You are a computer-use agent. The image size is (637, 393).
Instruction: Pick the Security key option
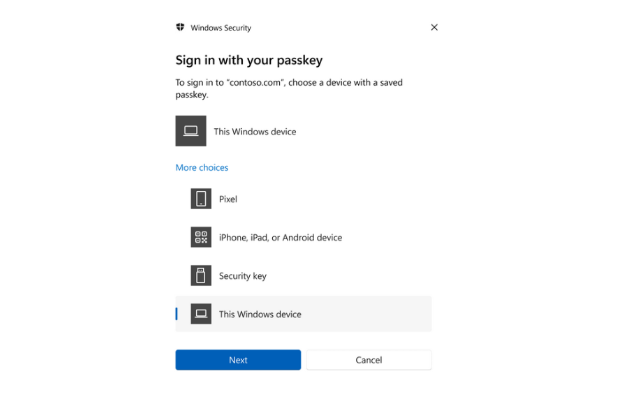(x=303, y=276)
